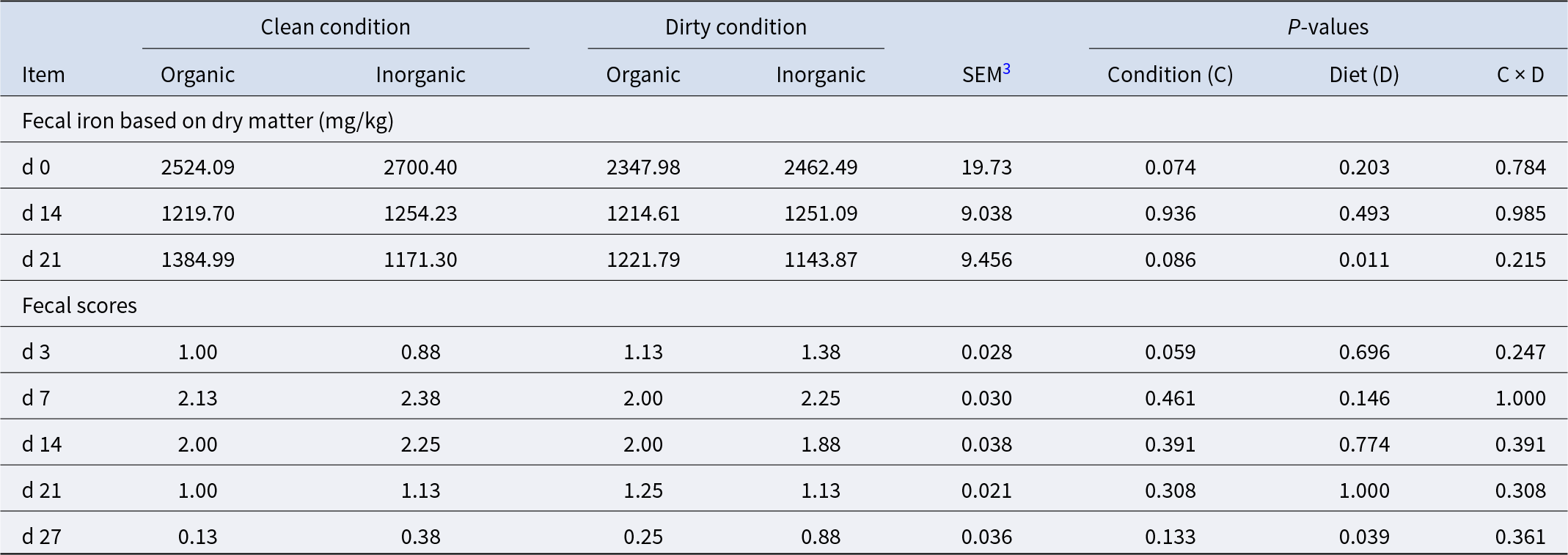Select the cell showing 1143.87

click(821, 260)
